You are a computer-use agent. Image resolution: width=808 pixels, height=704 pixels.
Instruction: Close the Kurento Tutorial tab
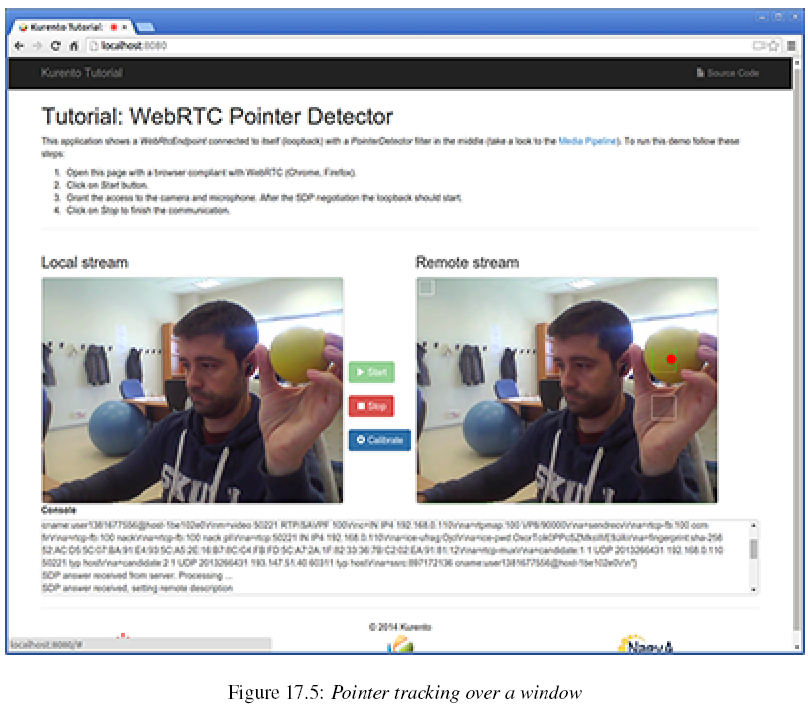(125, 27)
